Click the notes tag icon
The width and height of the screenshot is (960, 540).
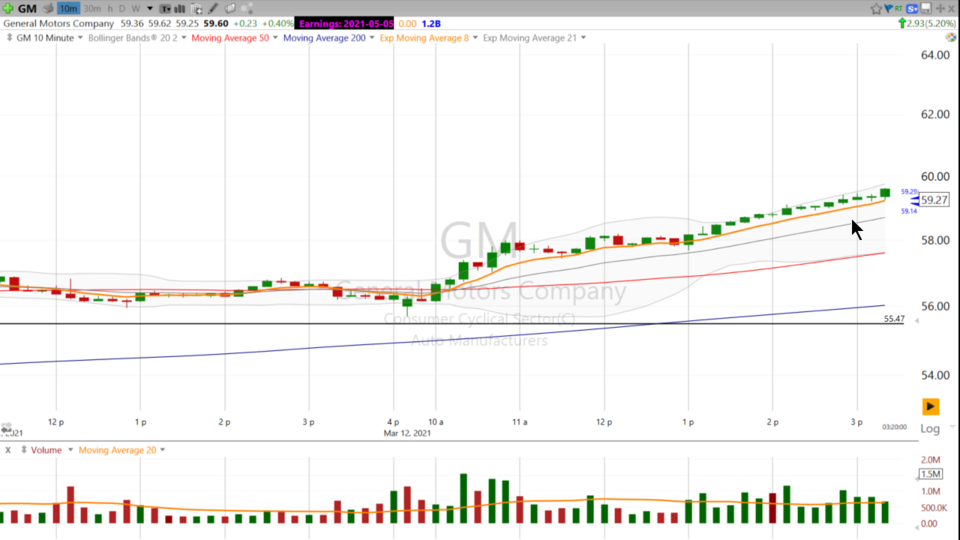(x=230, y=9)
